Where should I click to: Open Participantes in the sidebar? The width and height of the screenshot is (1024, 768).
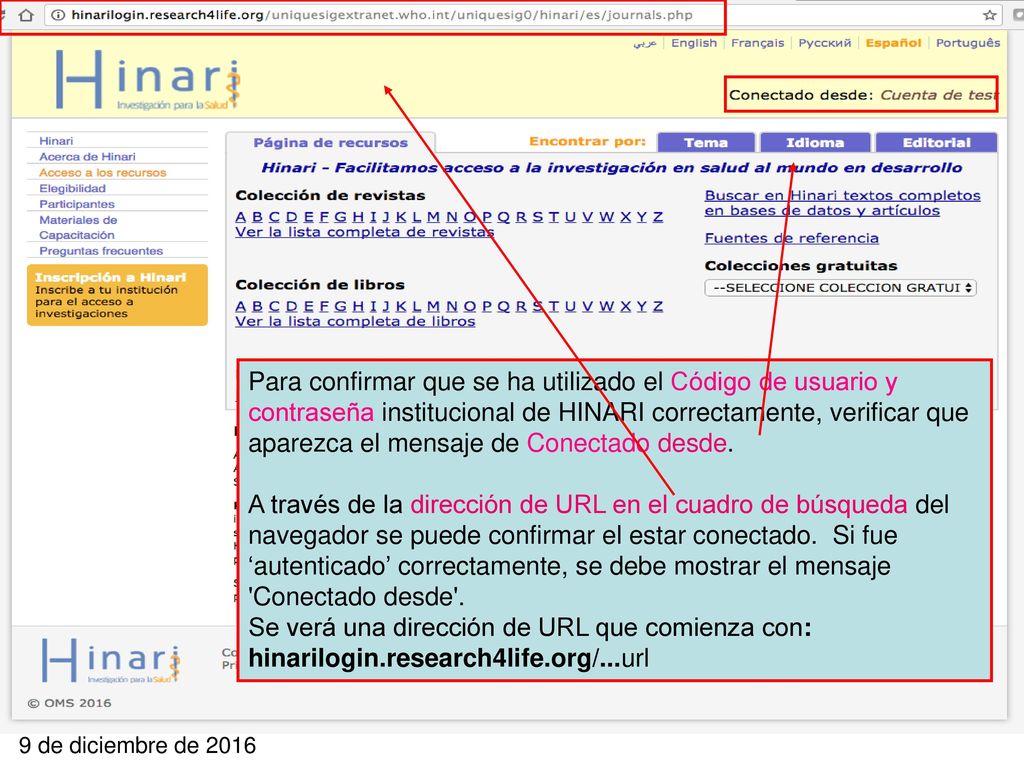pyautogui.click(x=77, y=204)
